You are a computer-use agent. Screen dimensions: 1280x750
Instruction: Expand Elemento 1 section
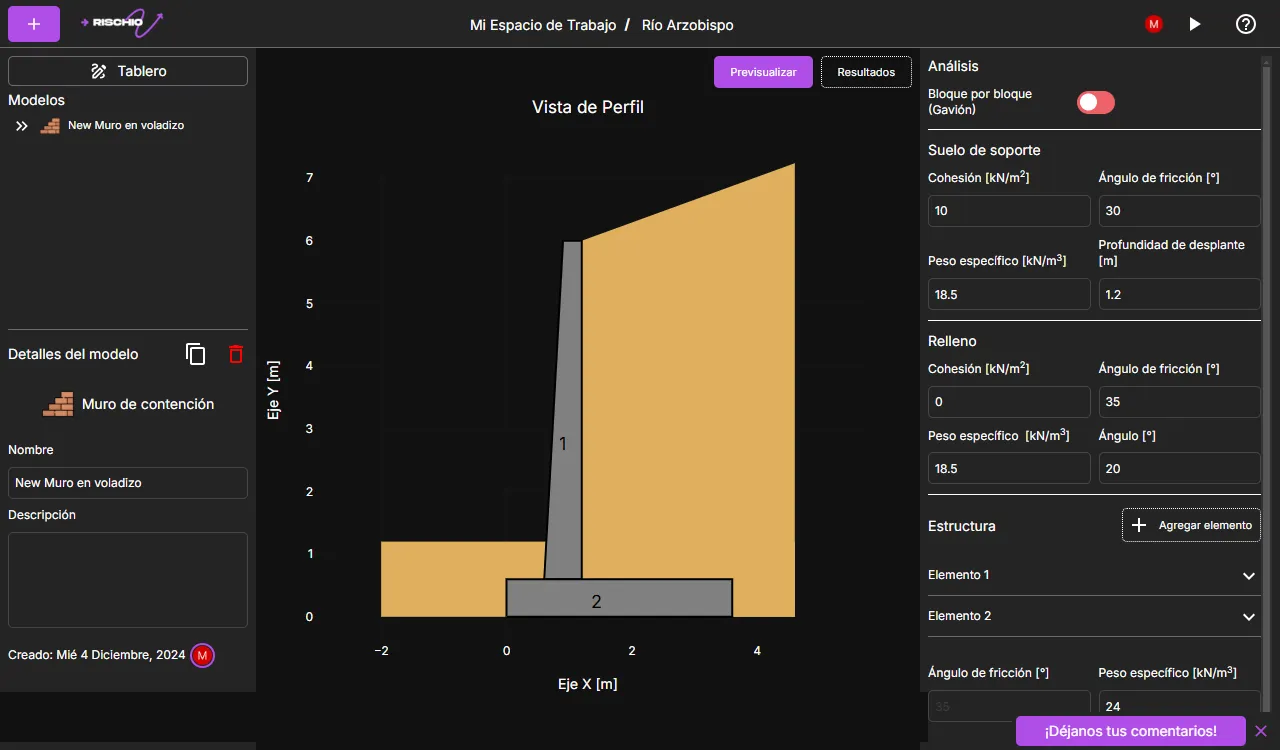[1248, 576]
